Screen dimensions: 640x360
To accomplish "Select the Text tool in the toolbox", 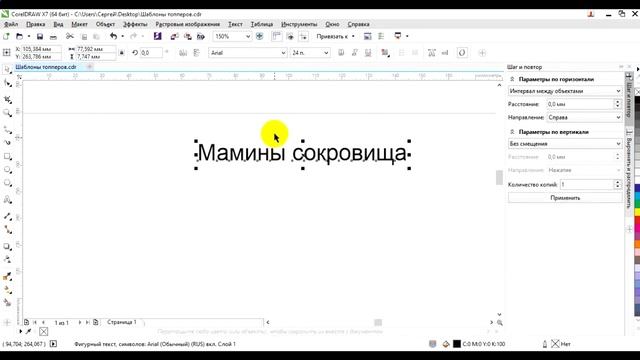I will [x=7, y=200].
